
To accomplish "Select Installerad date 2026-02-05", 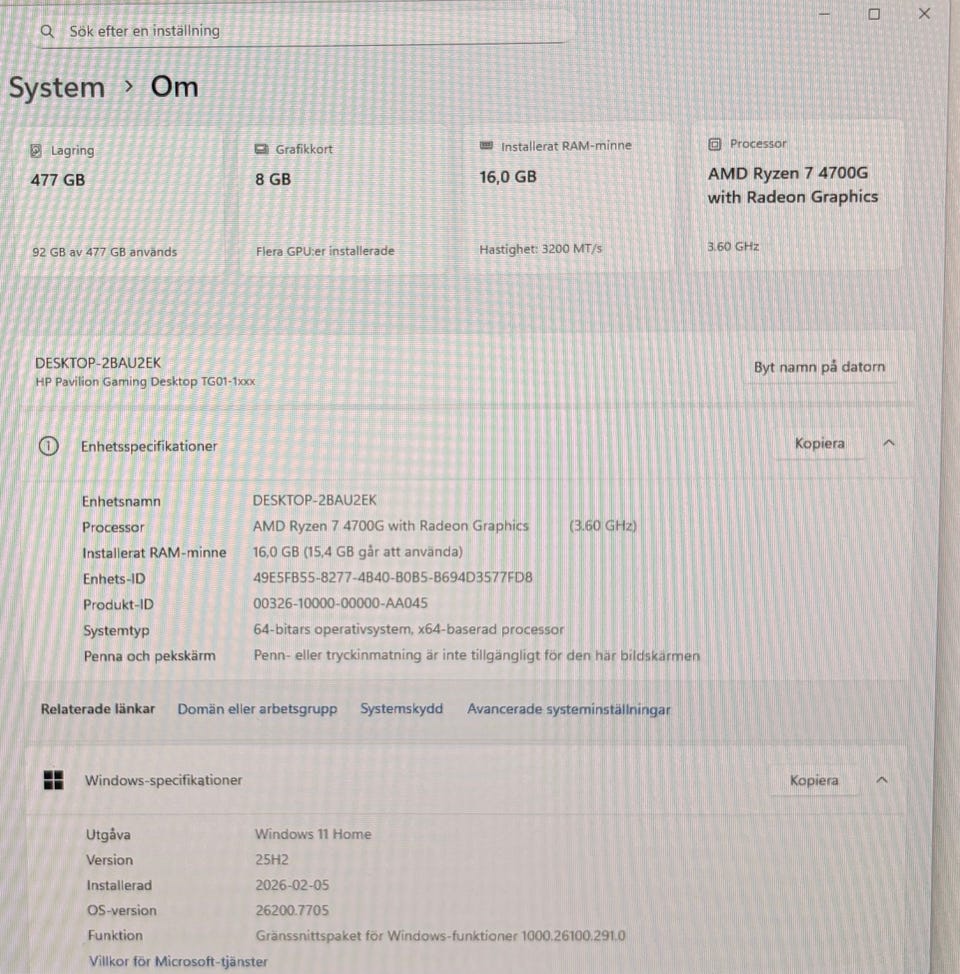I will 292,885.
